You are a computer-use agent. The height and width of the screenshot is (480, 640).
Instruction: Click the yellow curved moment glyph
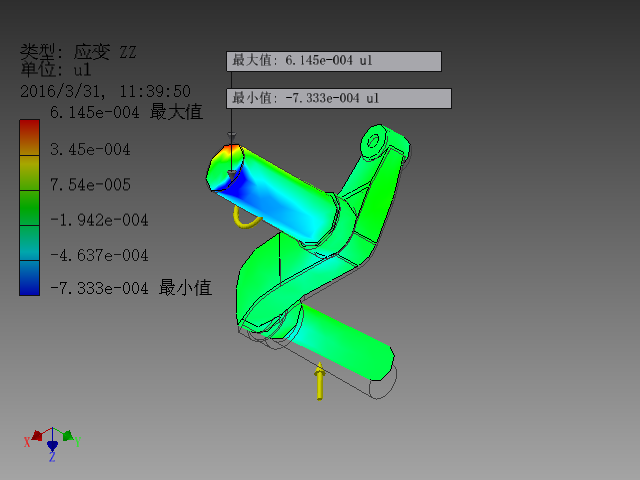(247, 217)
